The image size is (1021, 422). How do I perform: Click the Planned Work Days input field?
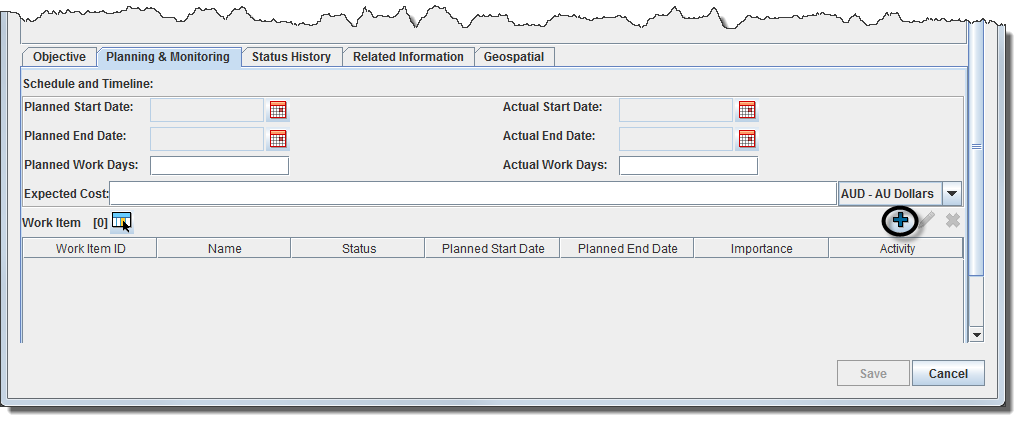[219, 166]
